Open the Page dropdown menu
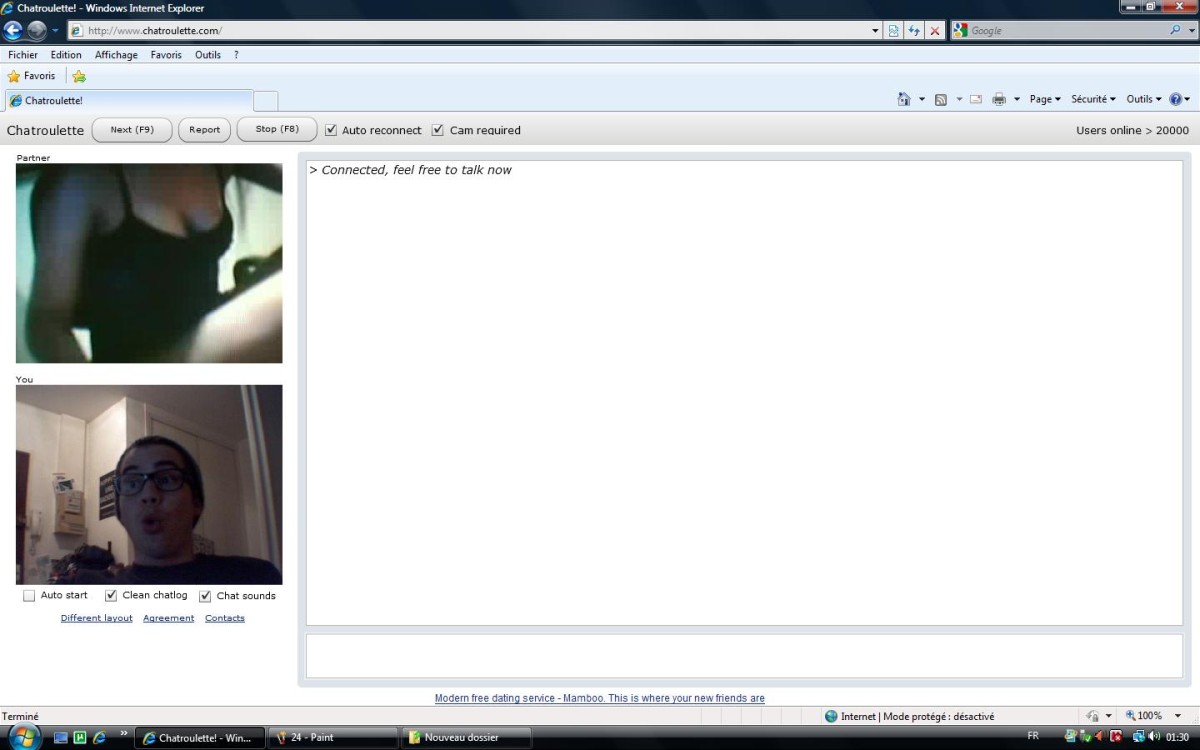The image size is (1200, 750). (1045, 99)
